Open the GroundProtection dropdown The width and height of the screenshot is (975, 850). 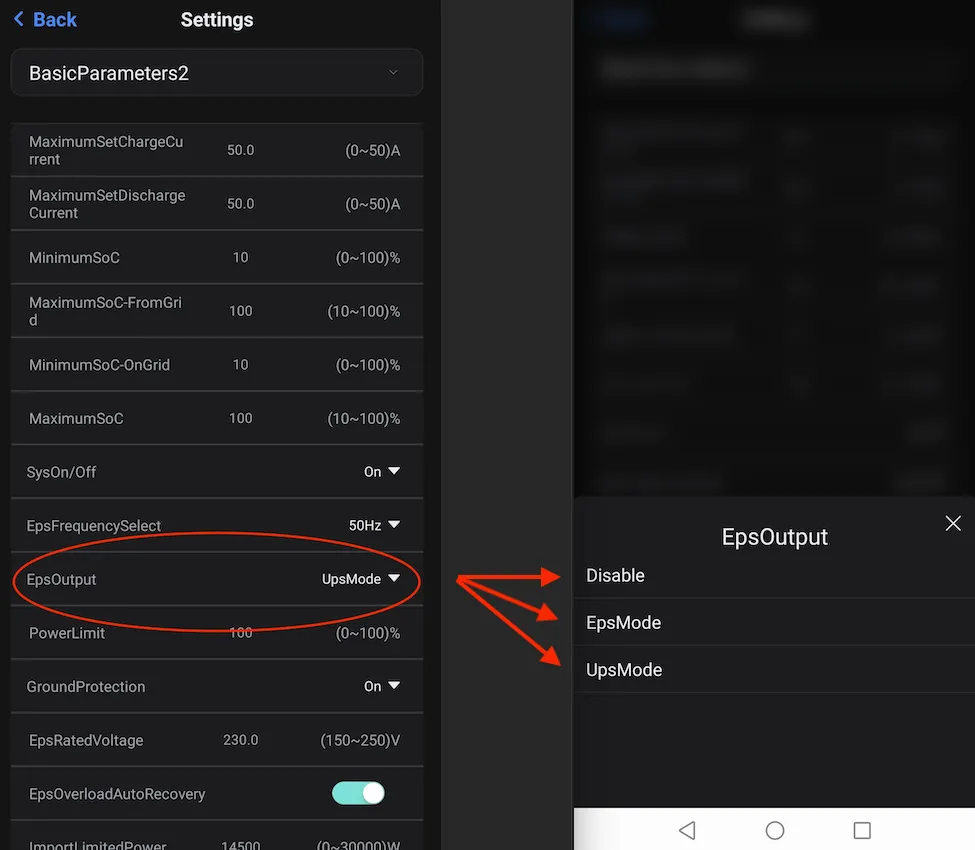pos(381,686)
